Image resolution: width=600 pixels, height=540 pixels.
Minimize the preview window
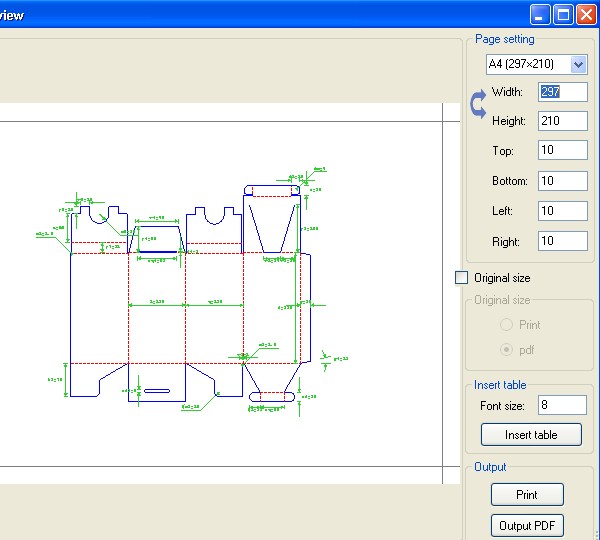540,15
